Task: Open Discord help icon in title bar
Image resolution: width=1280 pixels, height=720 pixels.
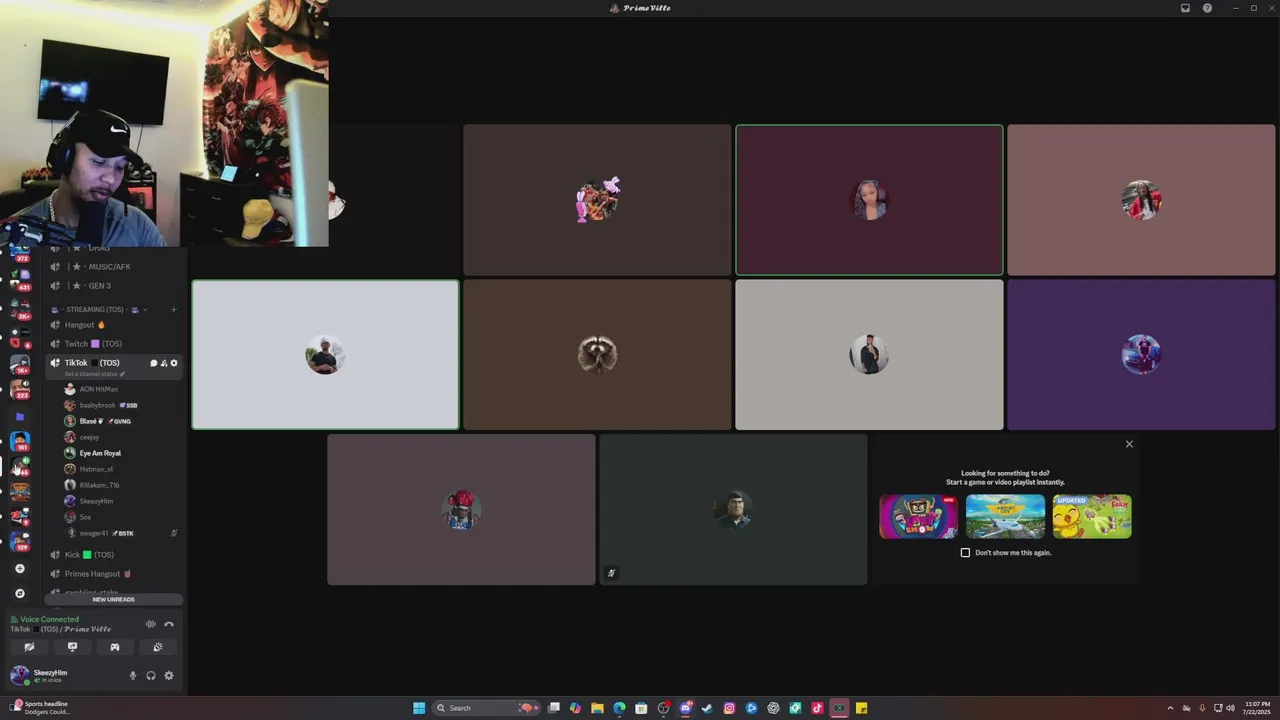Action: [x=1207, y=8]
